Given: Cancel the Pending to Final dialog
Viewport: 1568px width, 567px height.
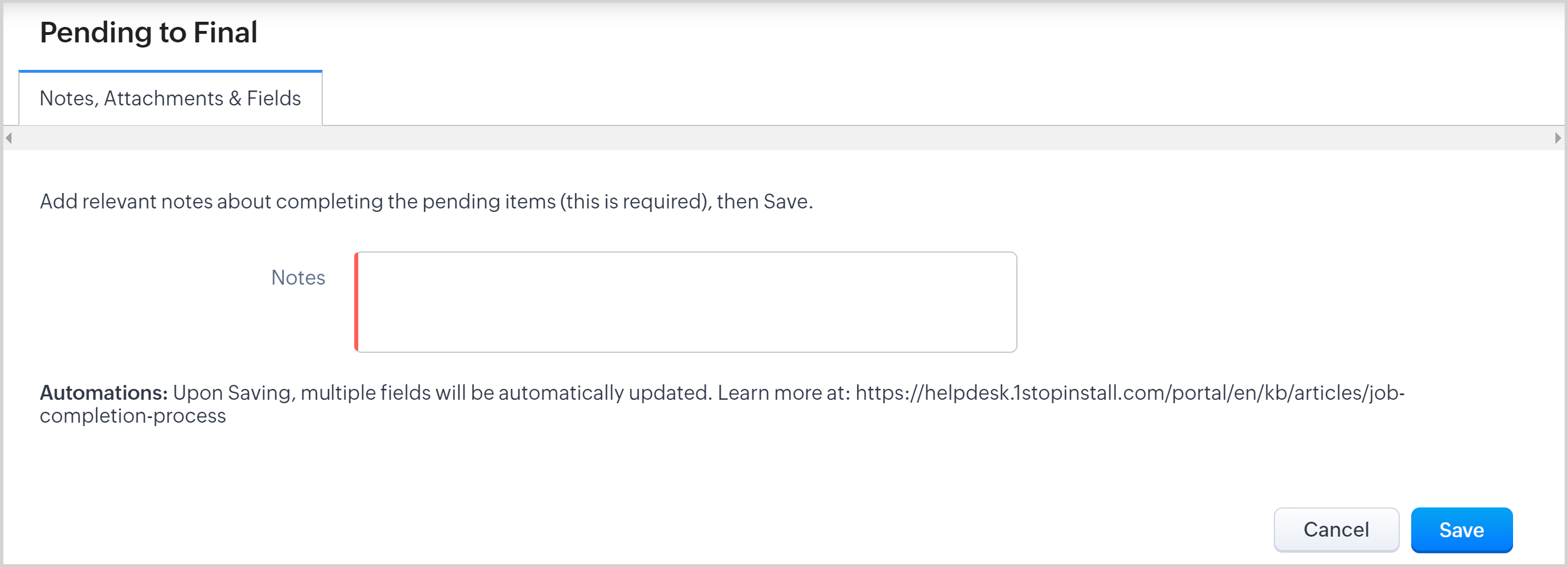Looking at the screenshot, I should click(x=1336, y=529).
